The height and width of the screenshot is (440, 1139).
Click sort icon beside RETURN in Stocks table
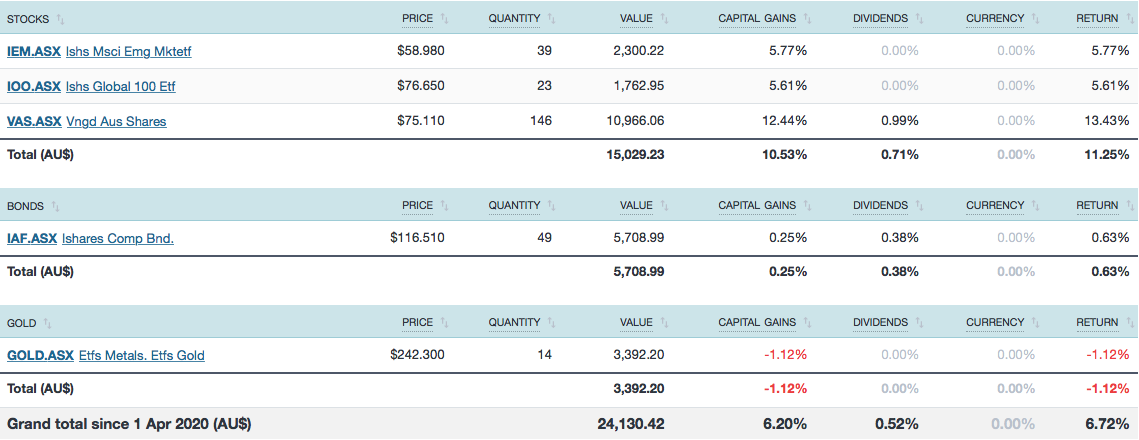click(1128, 19)
